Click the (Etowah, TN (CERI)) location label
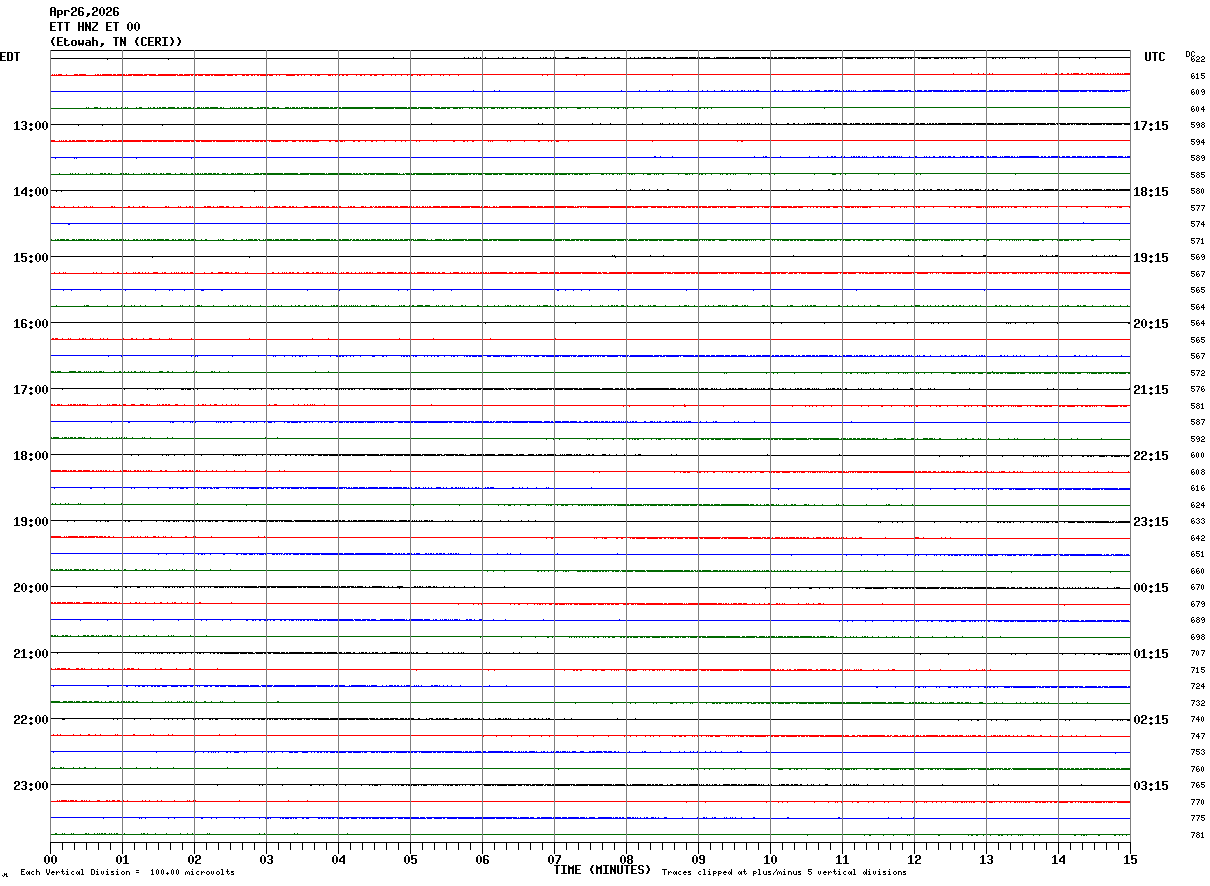Screen dimensions: 1210x886 [116, 42]
